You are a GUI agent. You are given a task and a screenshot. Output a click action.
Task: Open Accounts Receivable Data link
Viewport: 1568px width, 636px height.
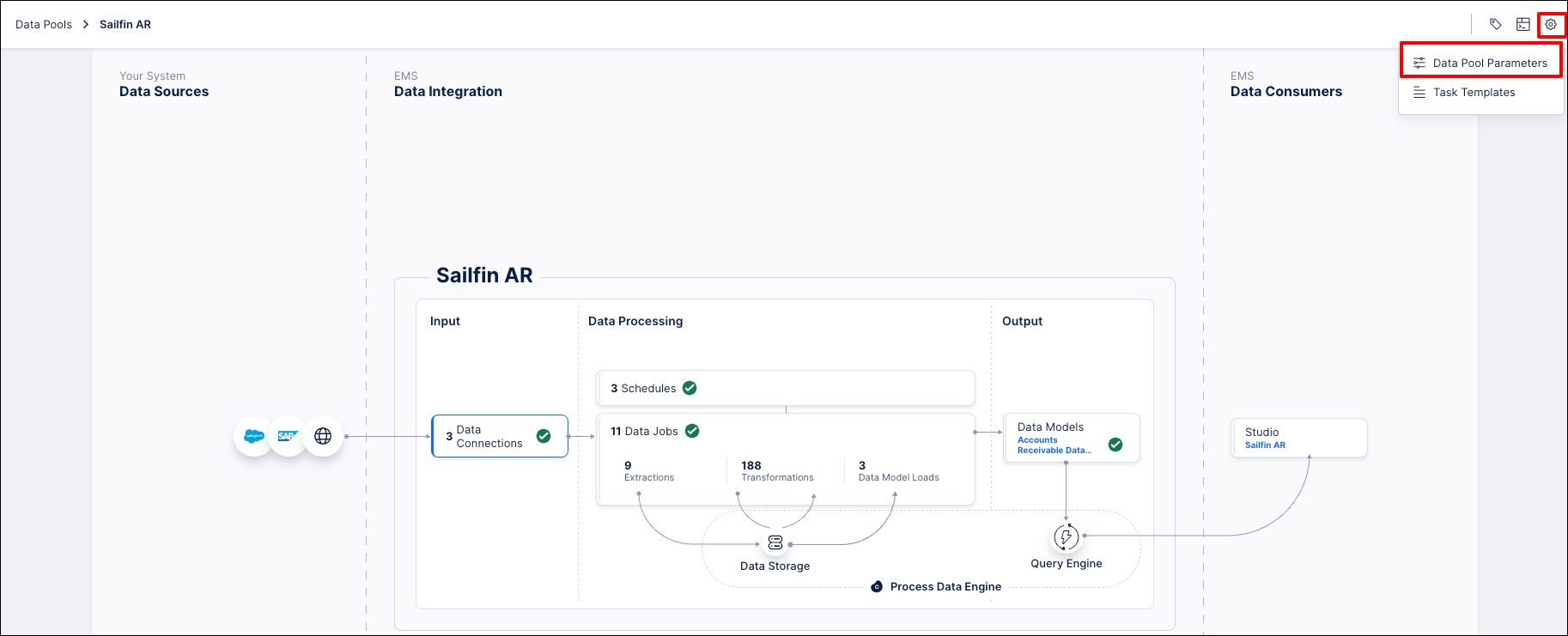point(1054,445)
